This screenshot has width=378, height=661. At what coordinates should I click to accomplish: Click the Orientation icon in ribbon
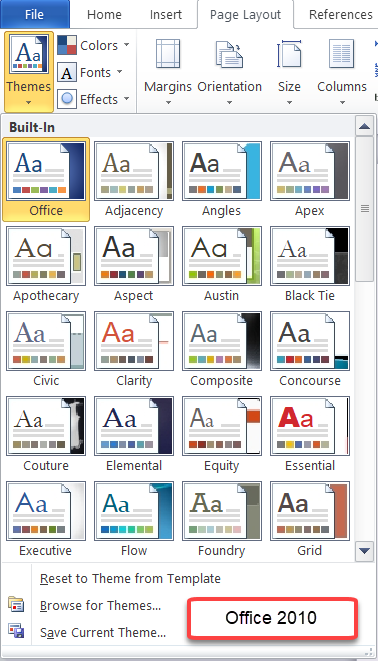tap(229, 54)
